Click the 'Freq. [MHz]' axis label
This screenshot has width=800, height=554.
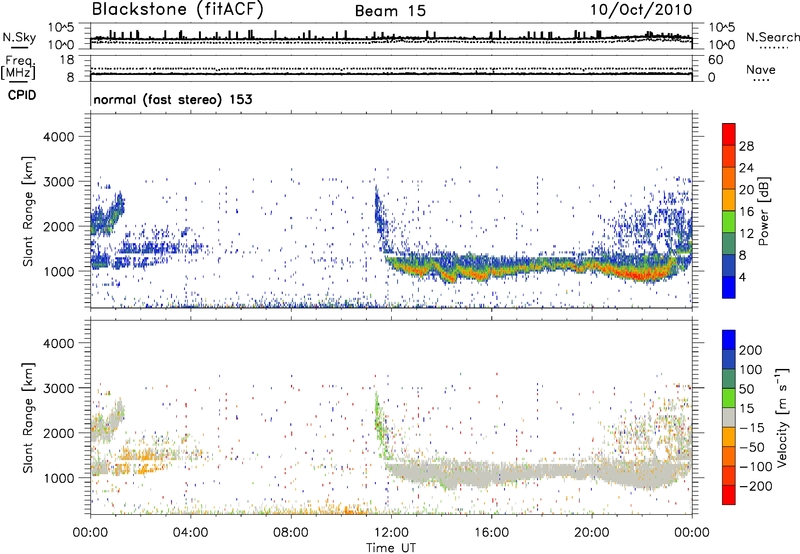coord(18,67)
